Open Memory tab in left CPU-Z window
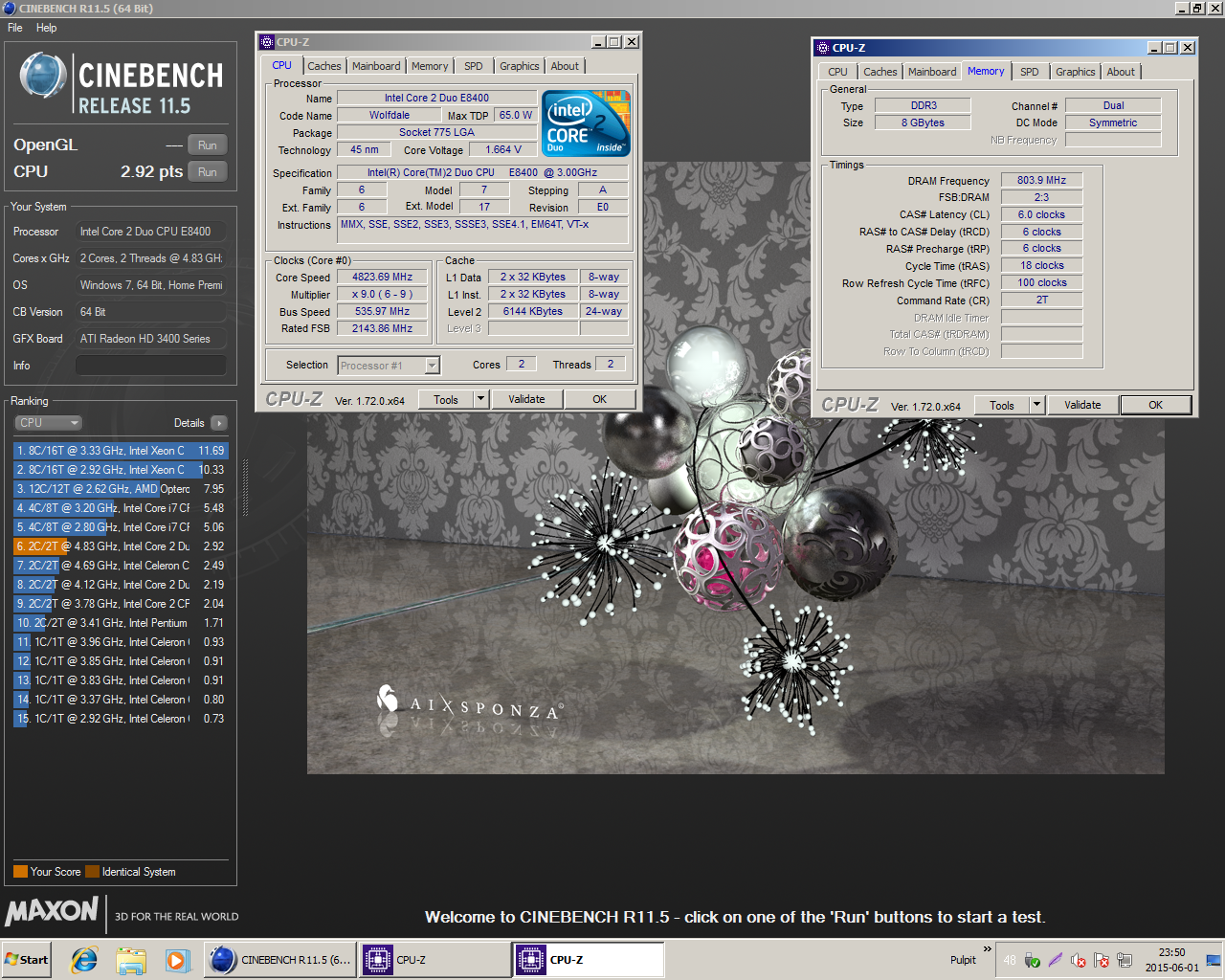This screenshot has width=1225, height=980. [430, 66]
